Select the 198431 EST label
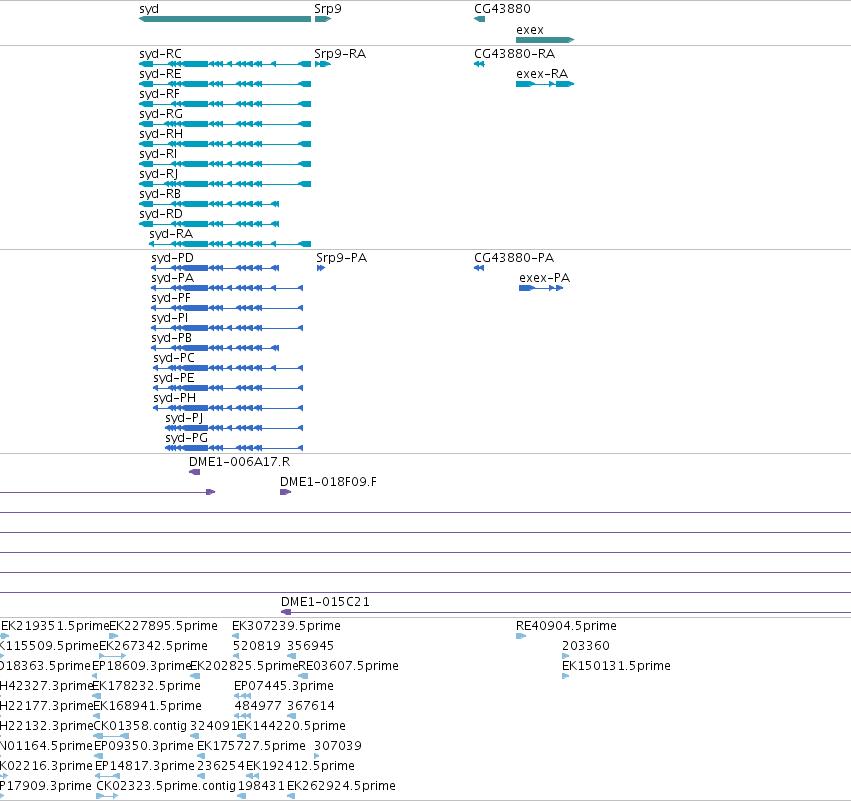Viewport: 851px width, 801px height. 261,786
